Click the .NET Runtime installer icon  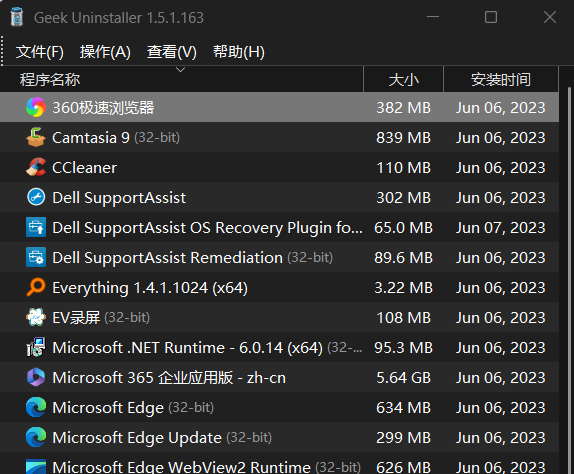coord(36,347)
